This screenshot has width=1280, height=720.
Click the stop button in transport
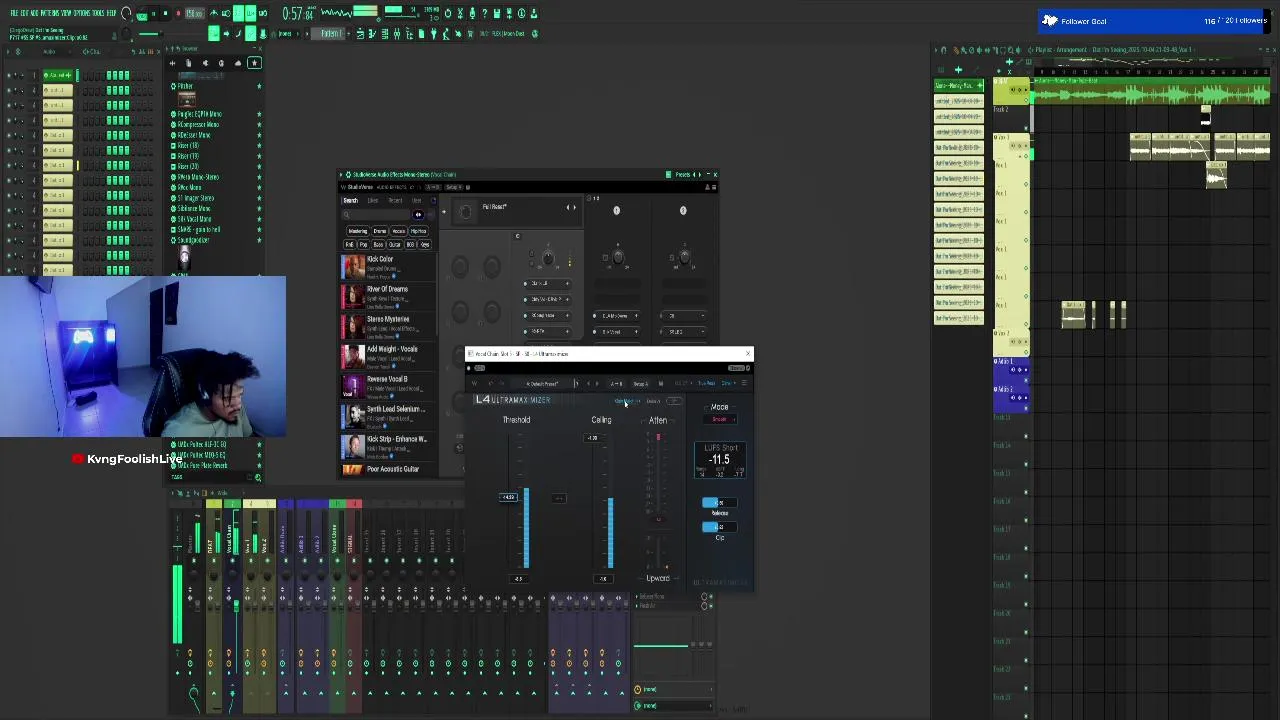[x=166, y=14]
